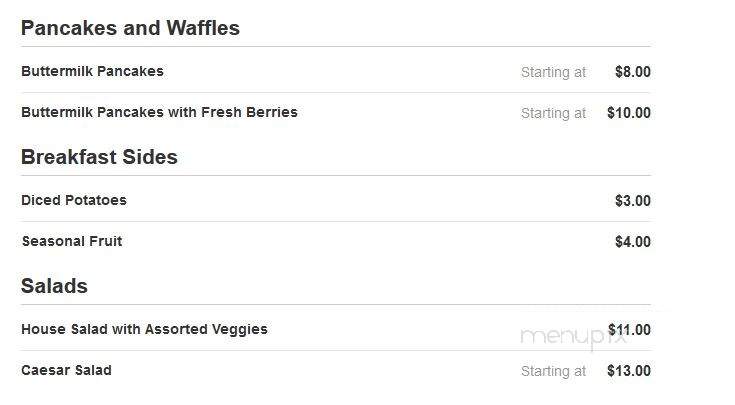Screen dimensions: 735x405
Task: Click the $8.00 Buttermilk Pancakes price
Action: 633,72
